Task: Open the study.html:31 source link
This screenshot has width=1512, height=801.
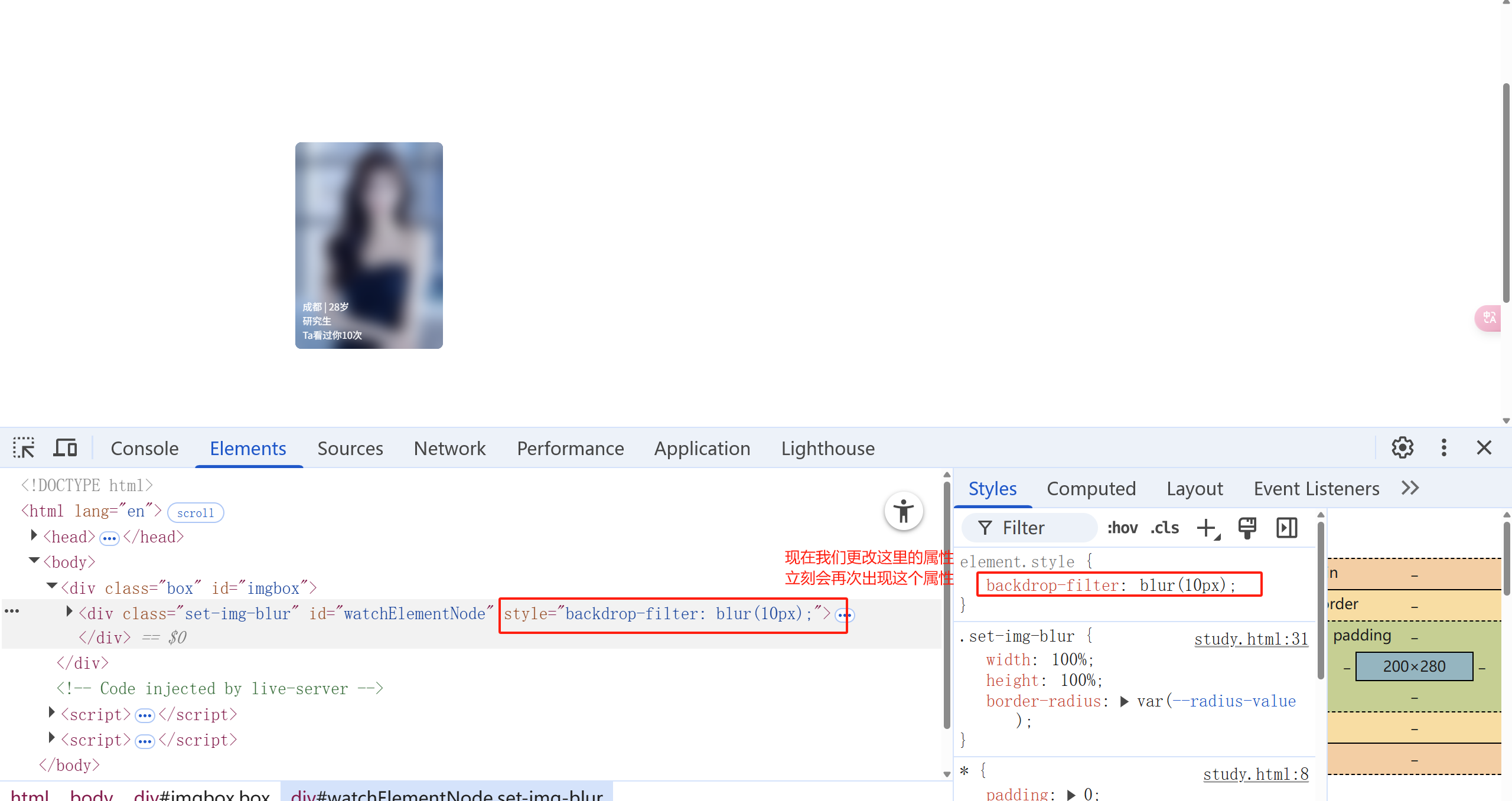Action: [x=1250, y=639]
